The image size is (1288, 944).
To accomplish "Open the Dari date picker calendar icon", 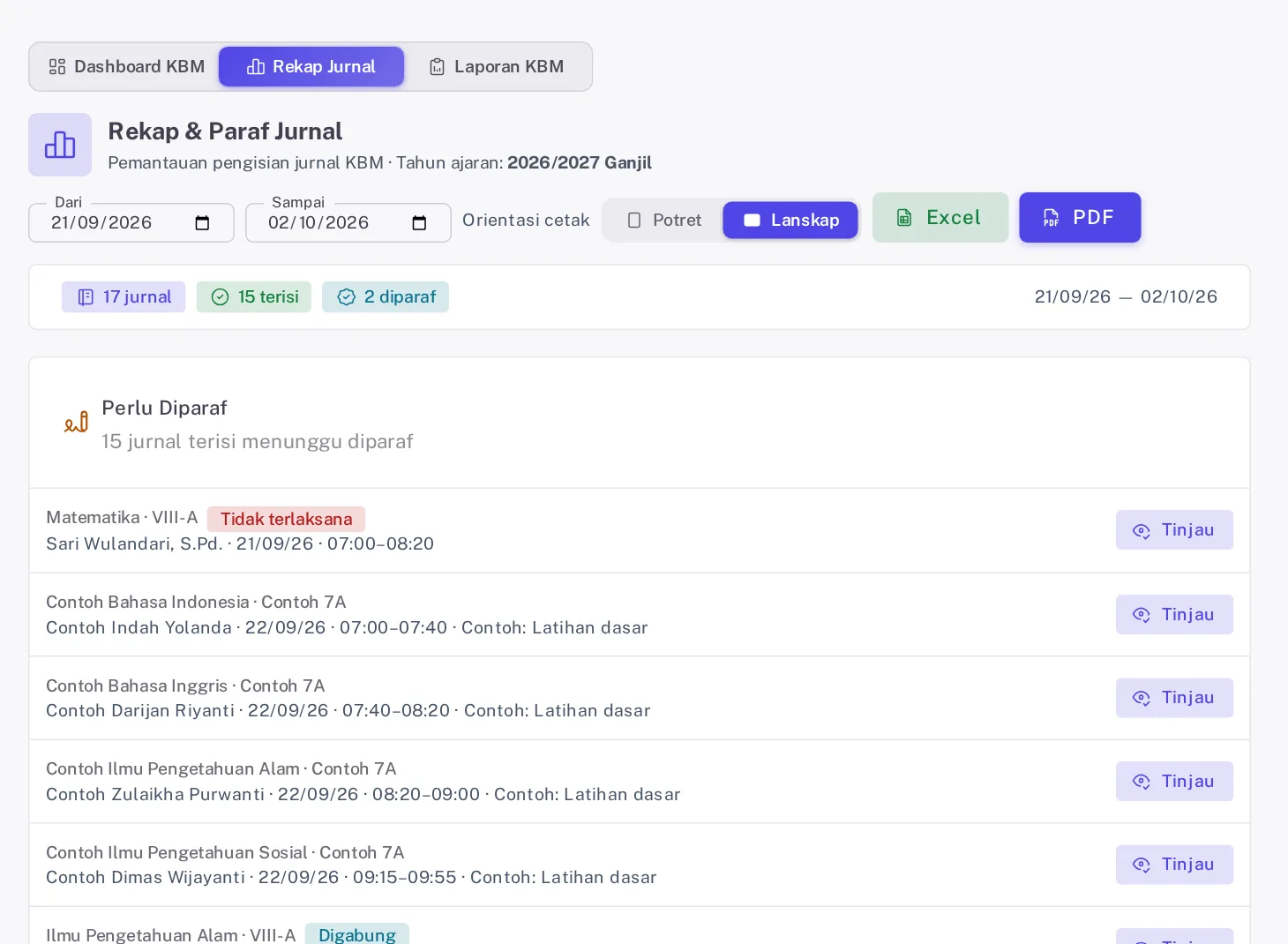I will tap(202, 223).
